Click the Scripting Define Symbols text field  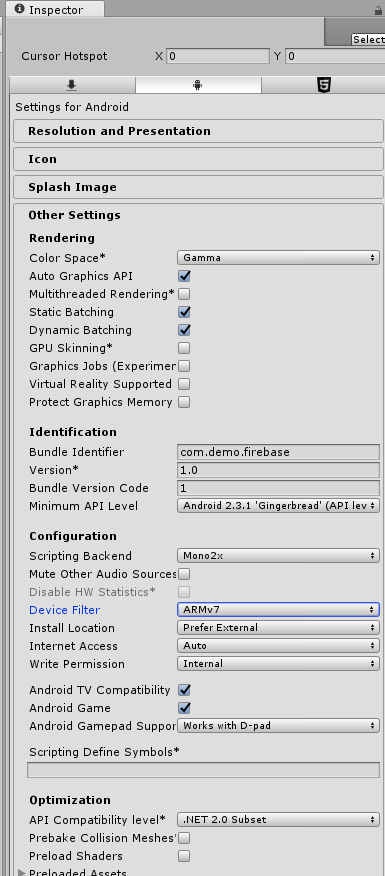point(203,770)
